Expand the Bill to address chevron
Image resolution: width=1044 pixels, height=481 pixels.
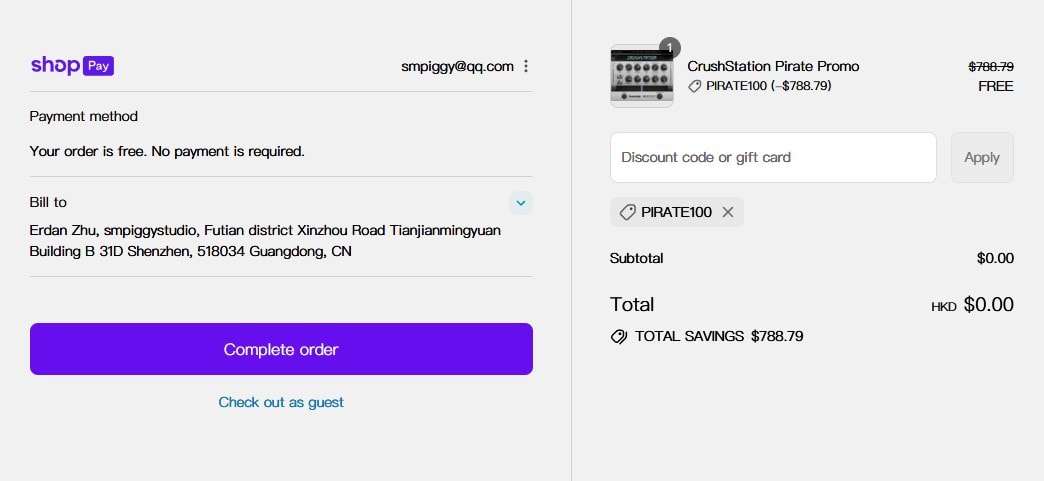click(x=520, y=203)
